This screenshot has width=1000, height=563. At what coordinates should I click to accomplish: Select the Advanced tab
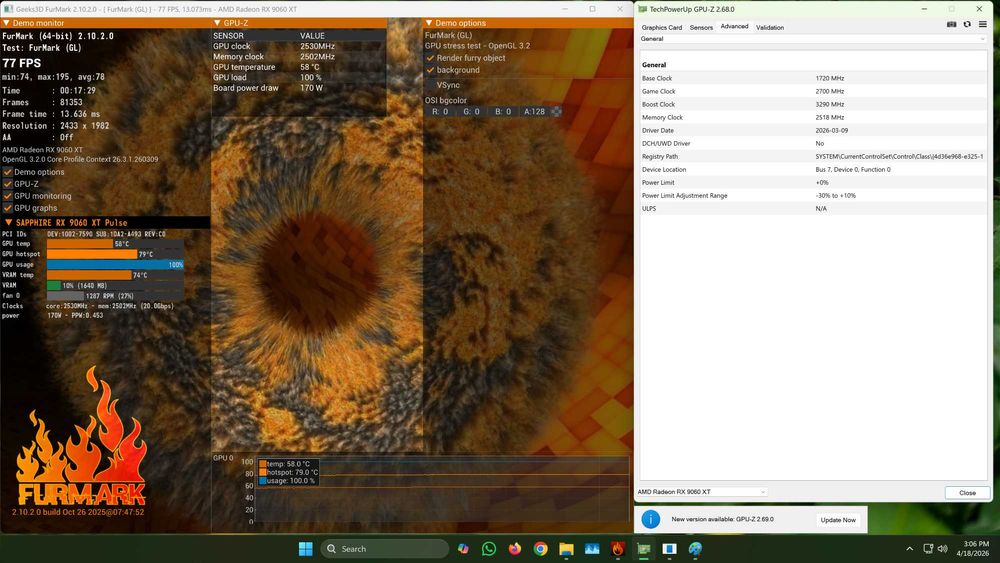734,27
